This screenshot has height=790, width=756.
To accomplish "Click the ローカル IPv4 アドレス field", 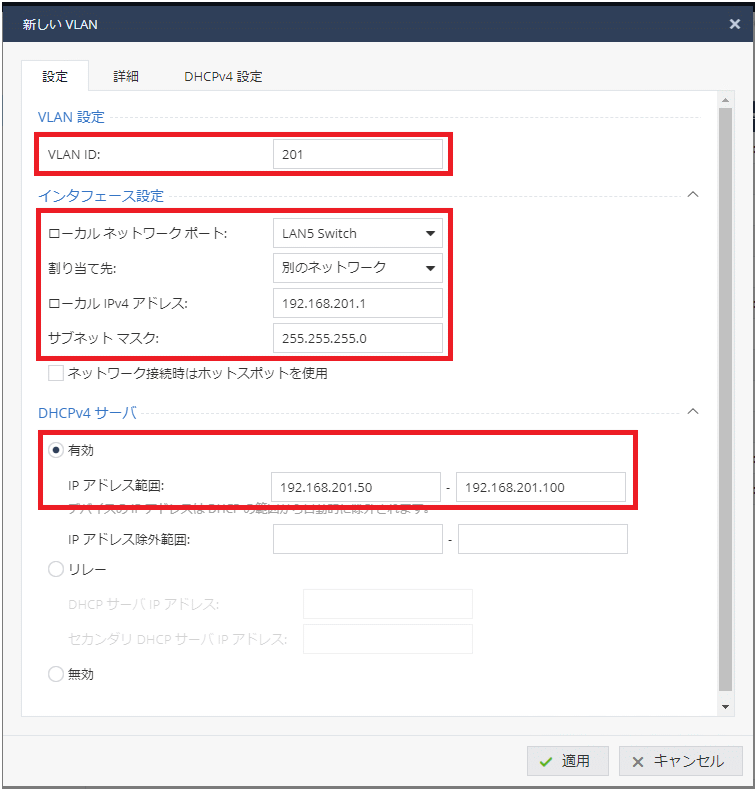I will (x=357, y=303).
